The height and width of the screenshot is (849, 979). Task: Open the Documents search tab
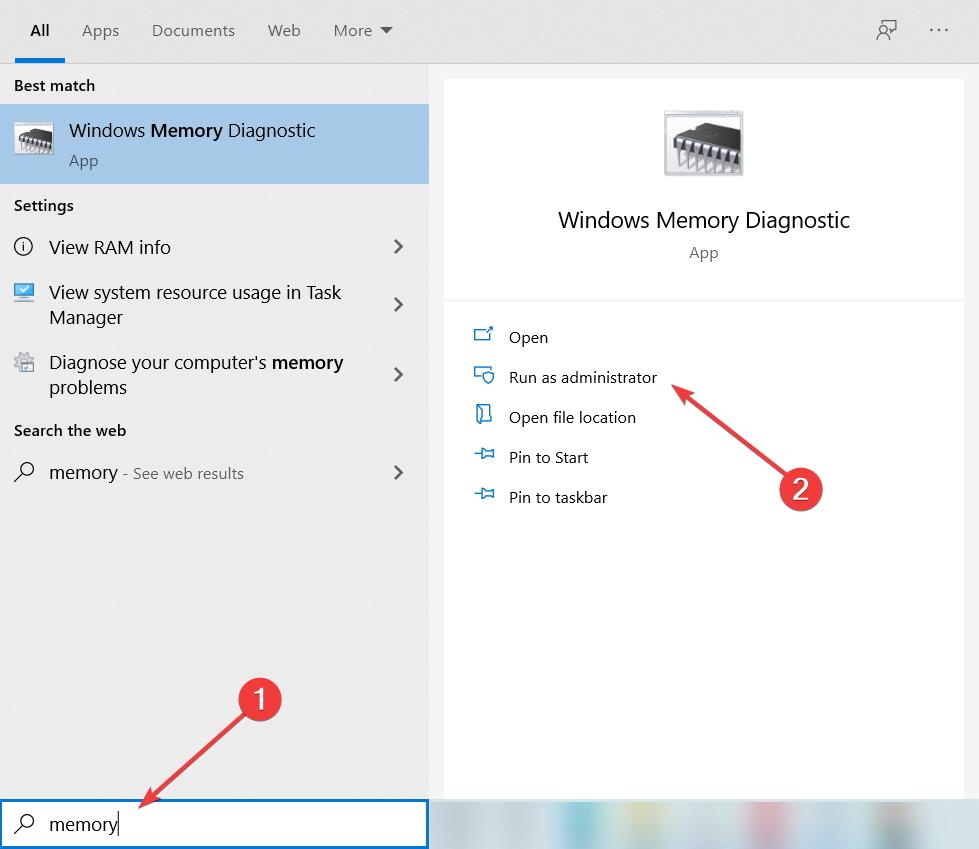click(194, 31)
